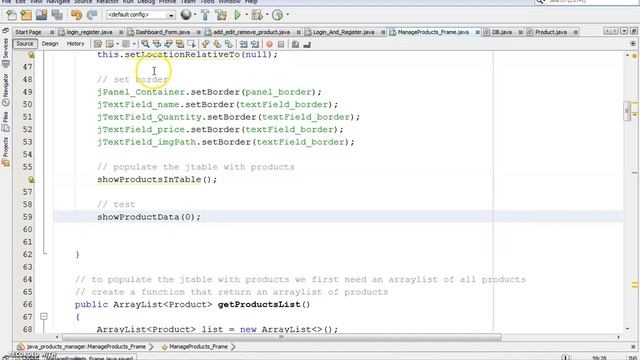Click Find Next Occurrence icon
640x360 pixels.
tap(168, 44)
